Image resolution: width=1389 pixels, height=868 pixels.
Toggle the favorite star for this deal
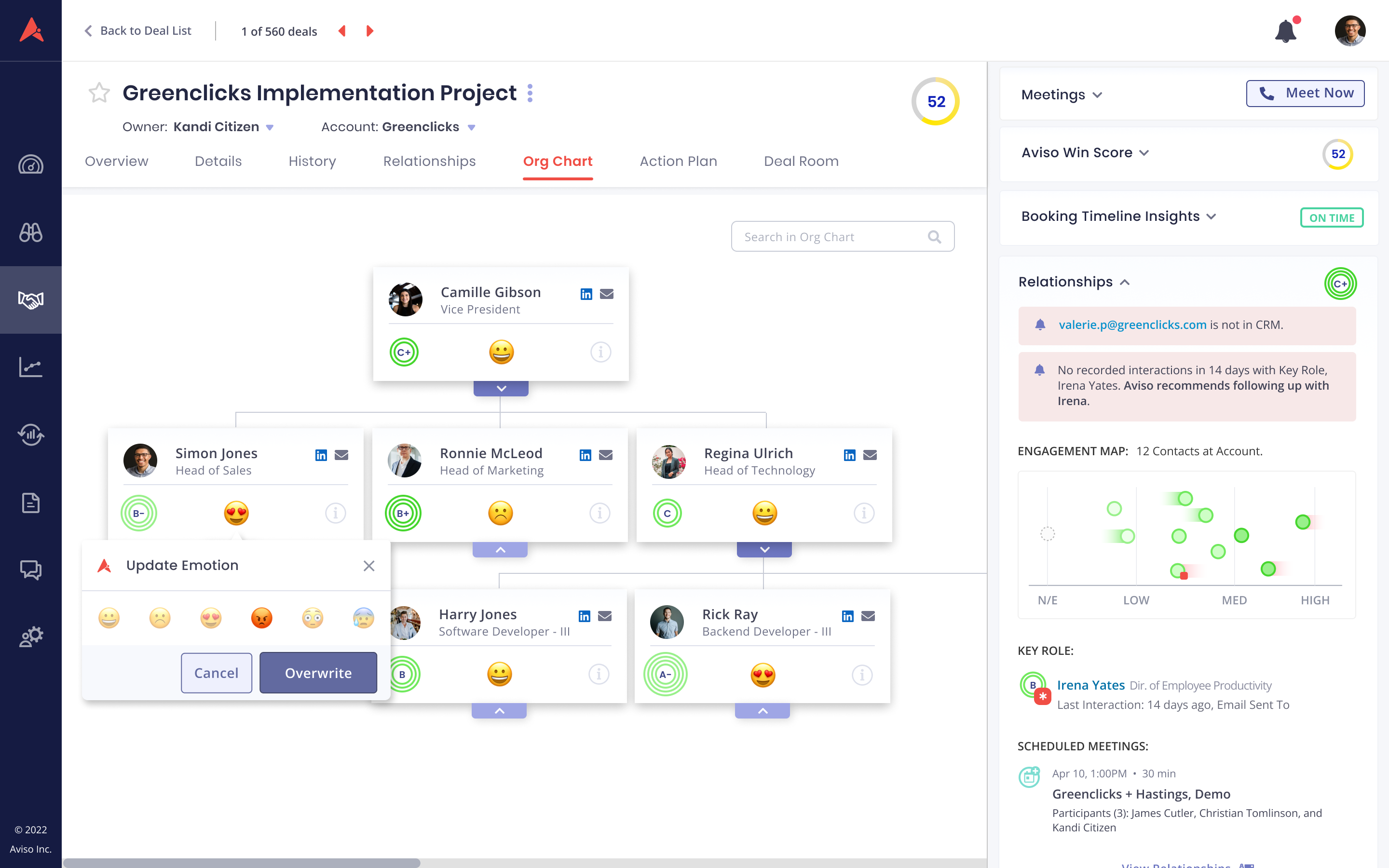[x=99, y=93]
